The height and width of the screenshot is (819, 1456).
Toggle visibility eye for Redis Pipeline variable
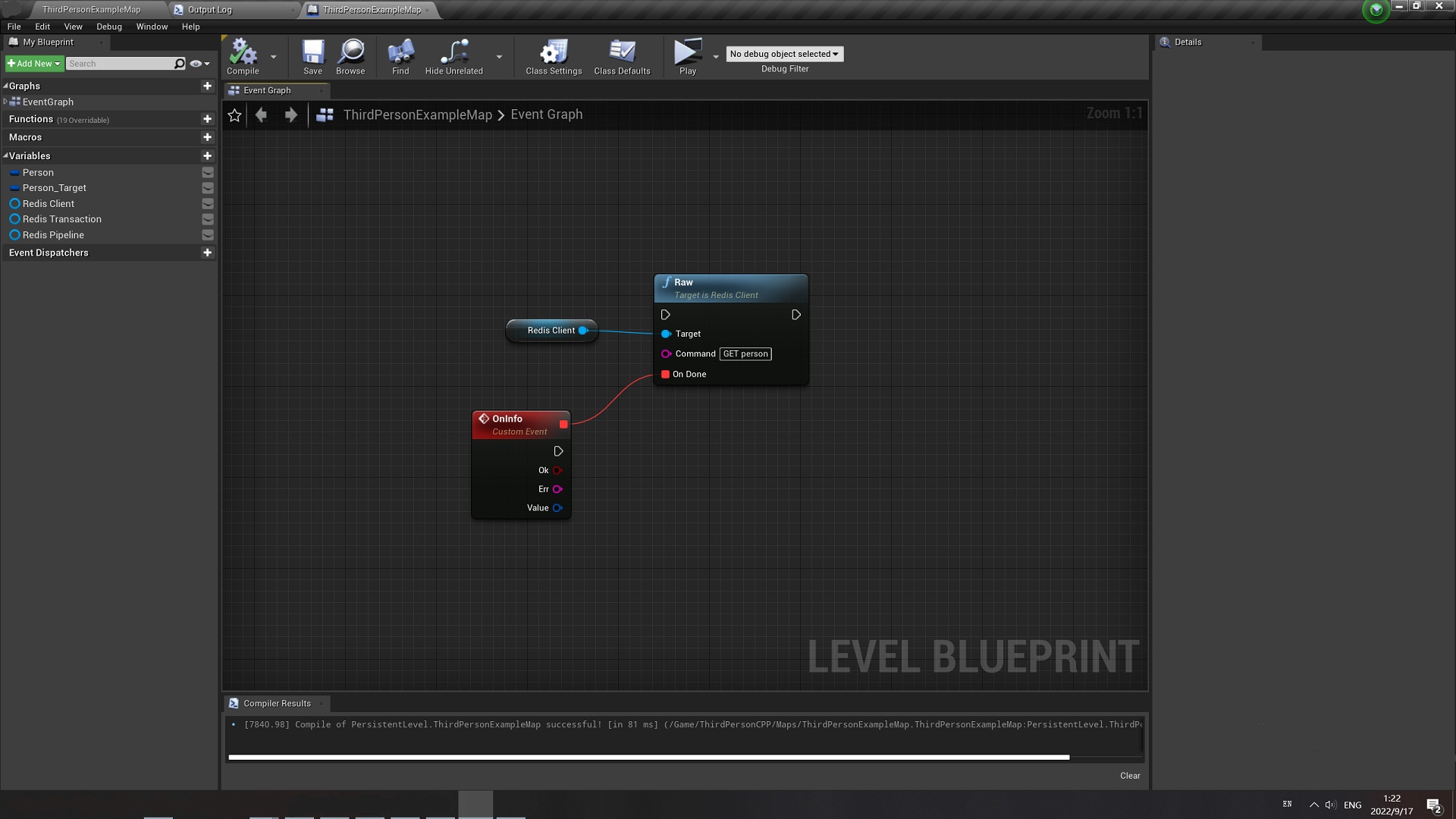(208, 235)
